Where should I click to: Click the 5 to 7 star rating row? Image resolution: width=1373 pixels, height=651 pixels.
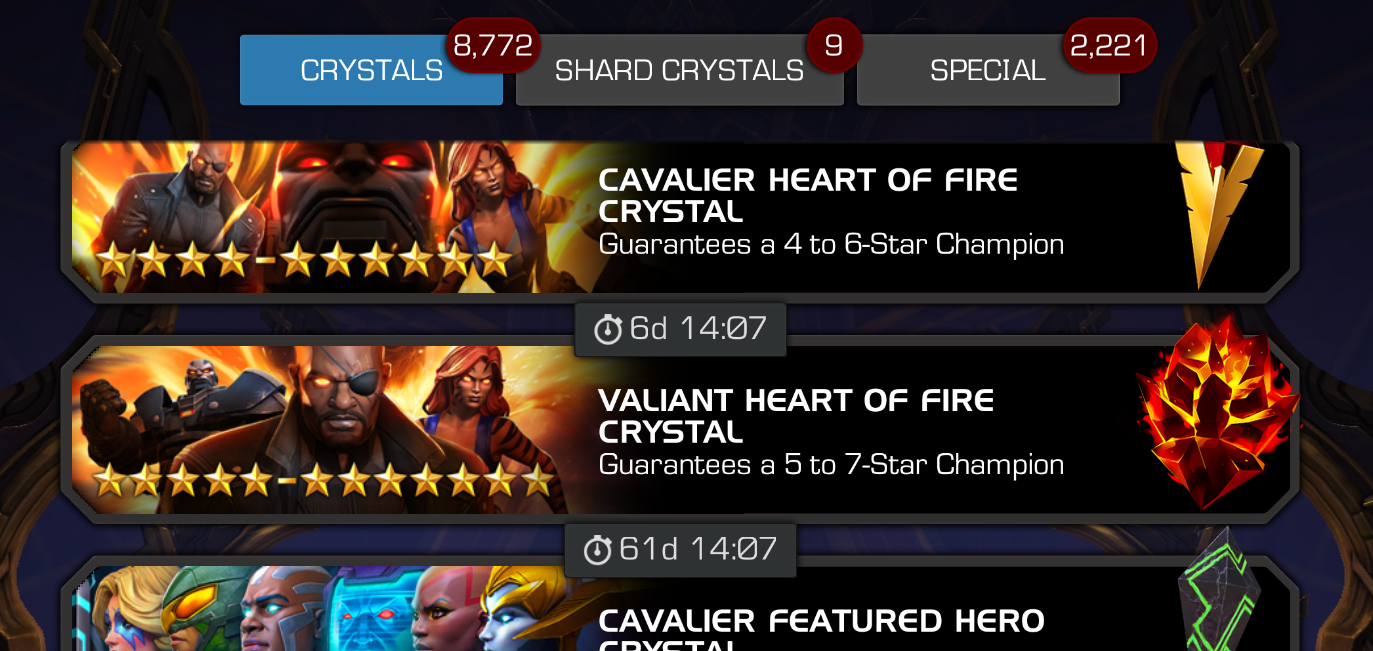pyautogui.click(x=322, y=481)
